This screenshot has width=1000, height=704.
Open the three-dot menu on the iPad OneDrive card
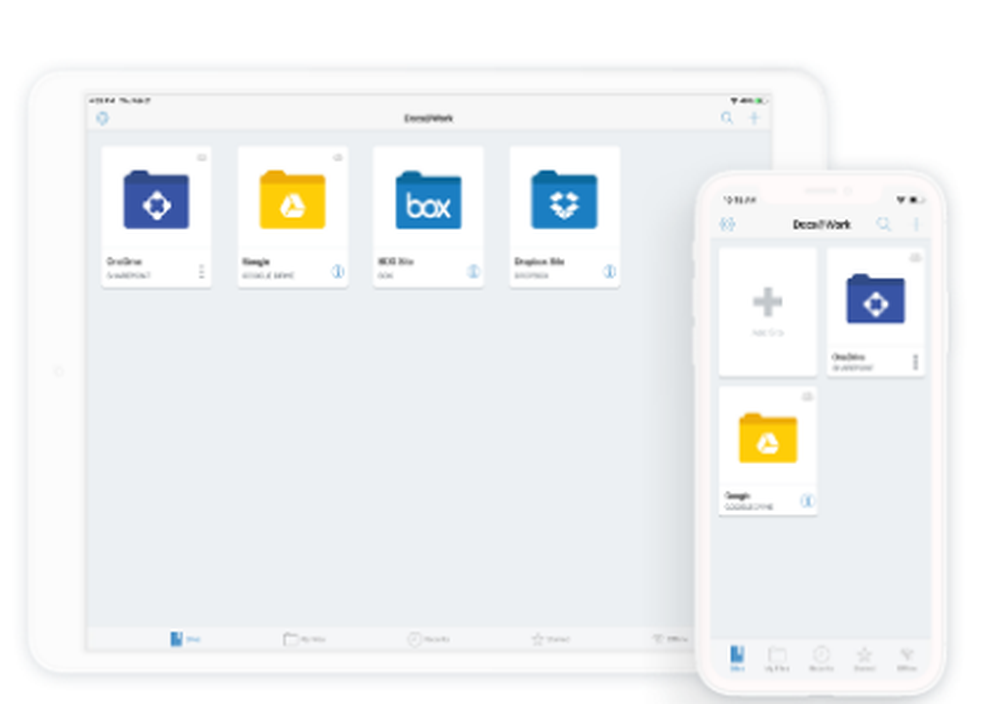click(x=202, y=272)
